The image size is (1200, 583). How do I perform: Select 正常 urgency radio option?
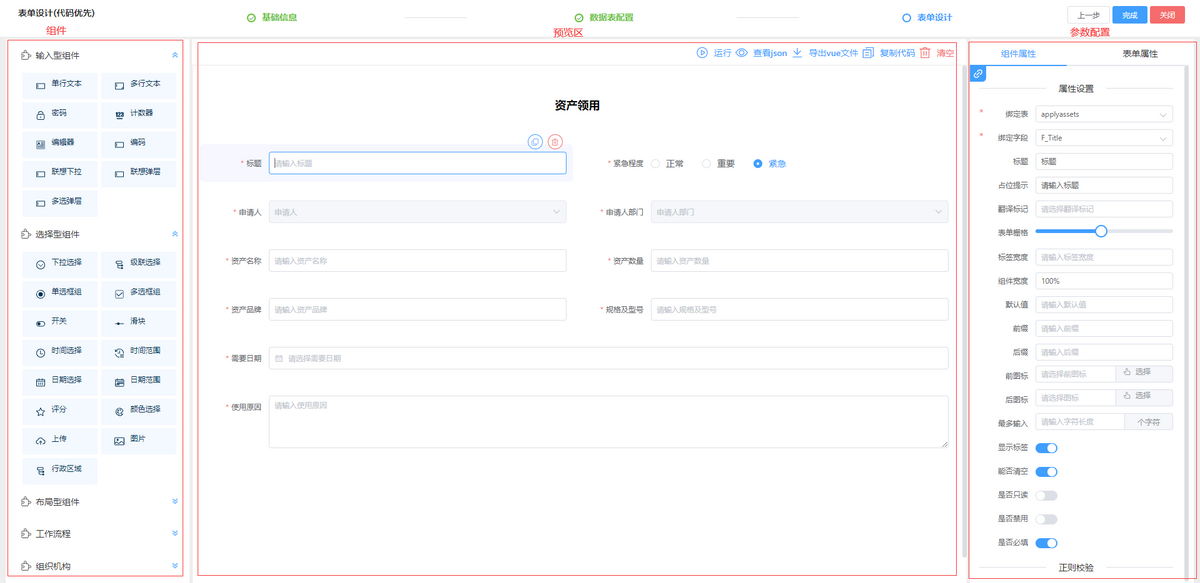pyautogui.click(x=667, y=163)
